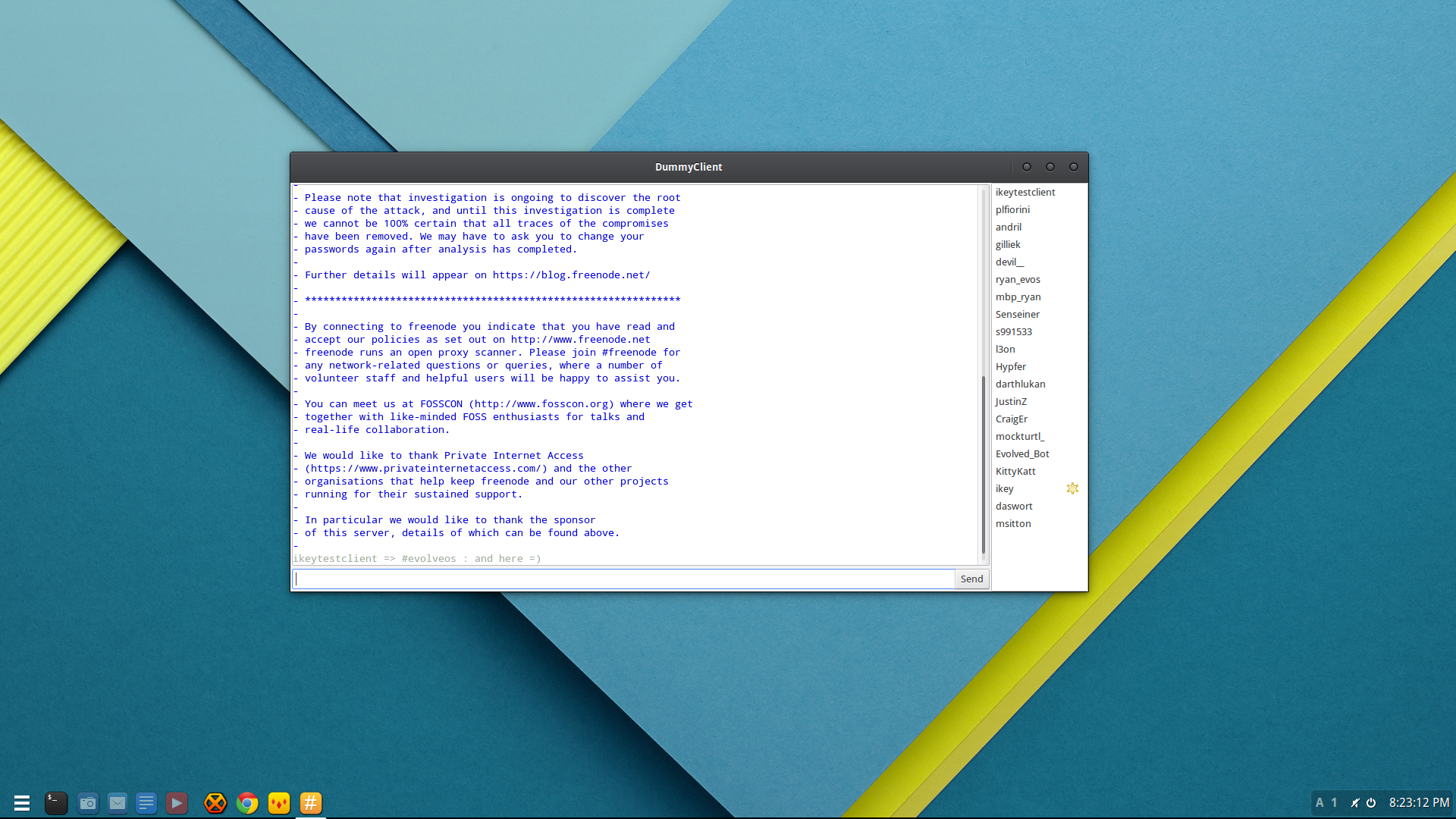The width and height of the screenshot is (1456, 819).
Task: Focus the chat message input field
Action: click(x=623, y=579)
